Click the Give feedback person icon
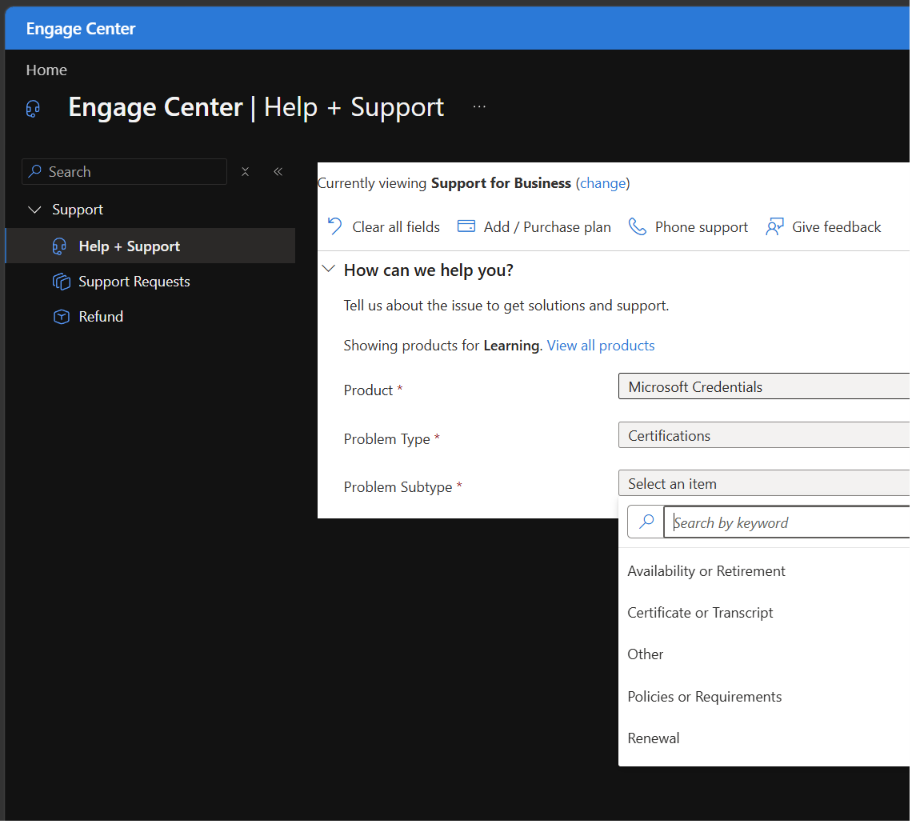Screen dimensions: 910x821 click(x=775, y=227)
